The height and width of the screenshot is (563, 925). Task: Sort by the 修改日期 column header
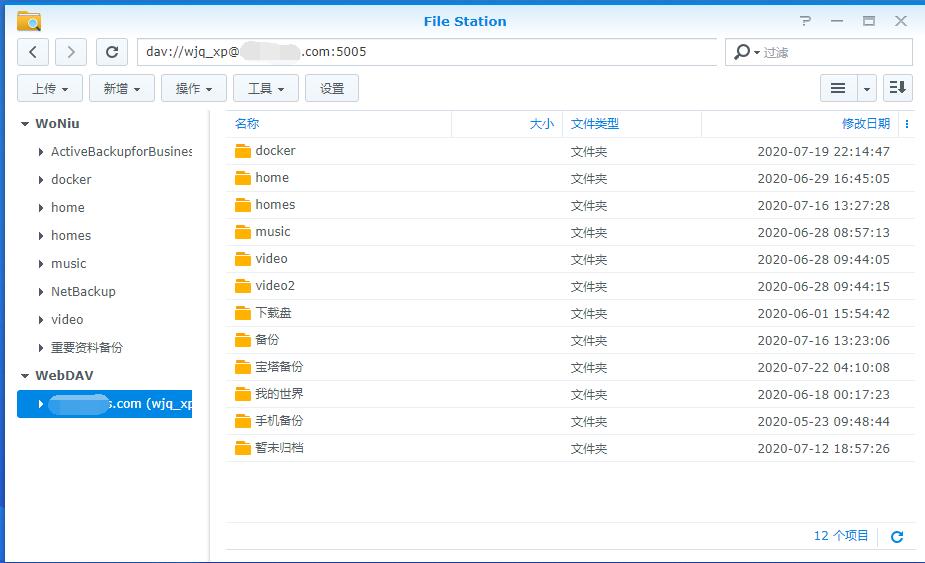click(865, 124)
